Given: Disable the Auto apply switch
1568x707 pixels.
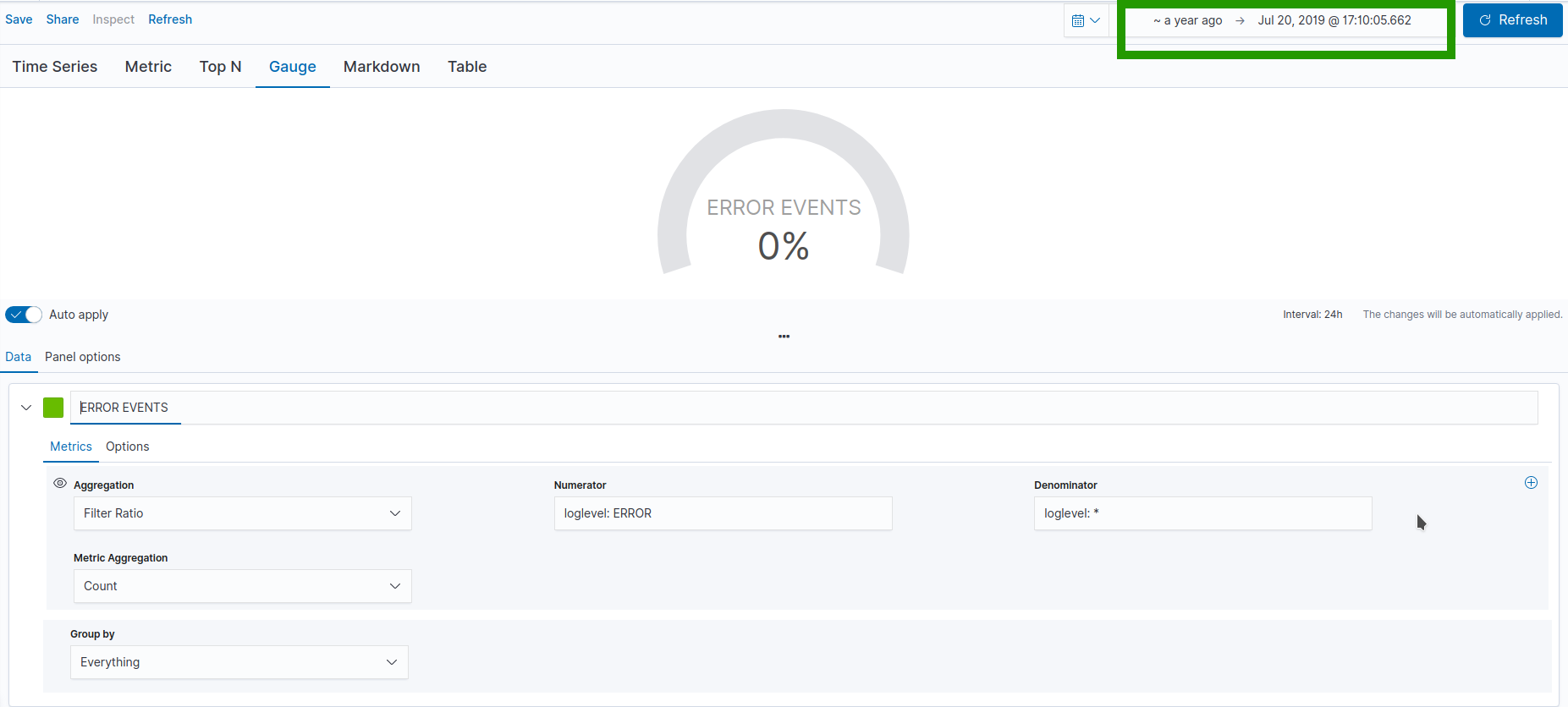Looking at the screenshot, I should coord(24,315).
